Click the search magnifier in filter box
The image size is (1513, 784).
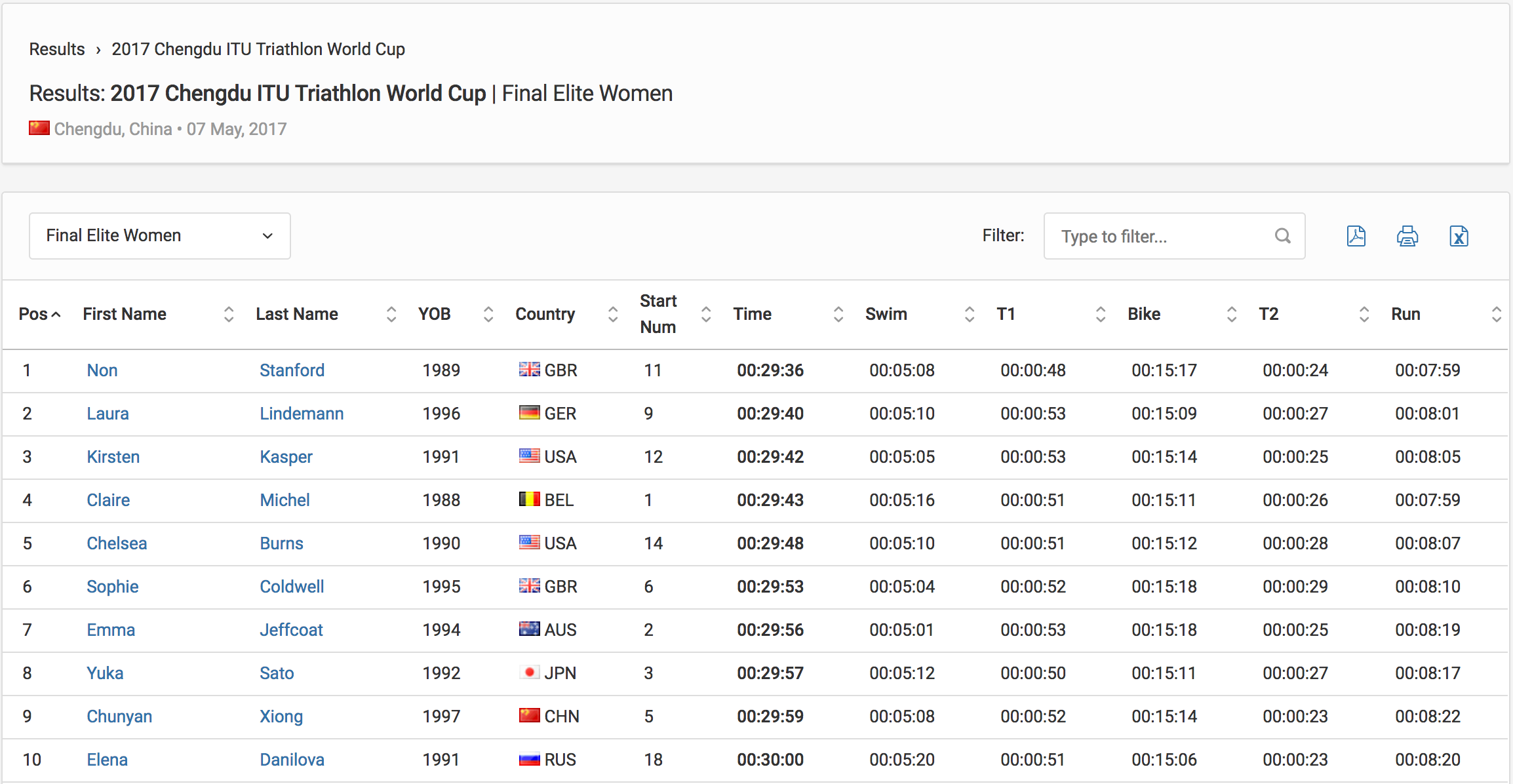(1282, 236)
